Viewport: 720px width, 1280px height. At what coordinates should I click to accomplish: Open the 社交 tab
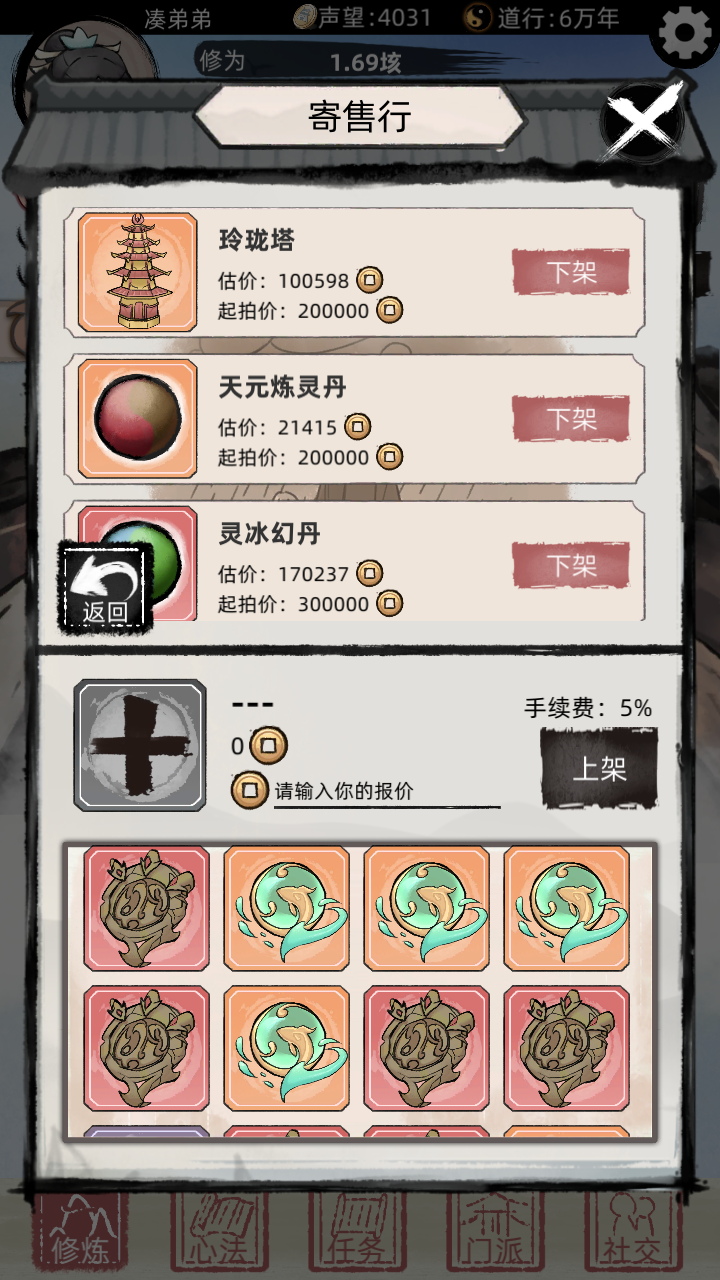633,1232
